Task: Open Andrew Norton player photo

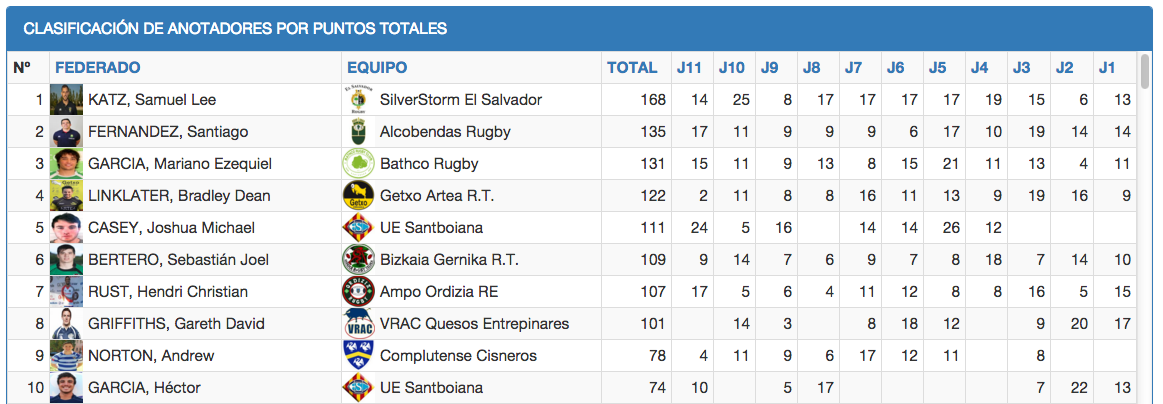Action: tap(66, 356)
